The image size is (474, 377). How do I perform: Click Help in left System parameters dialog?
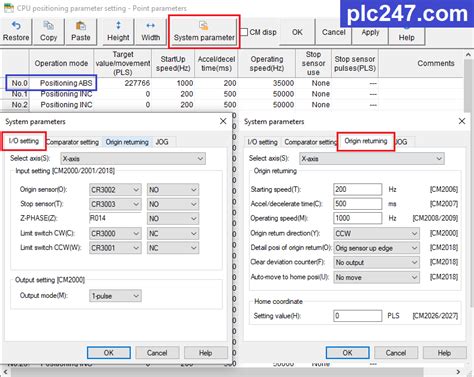click(x=206, y=353)
